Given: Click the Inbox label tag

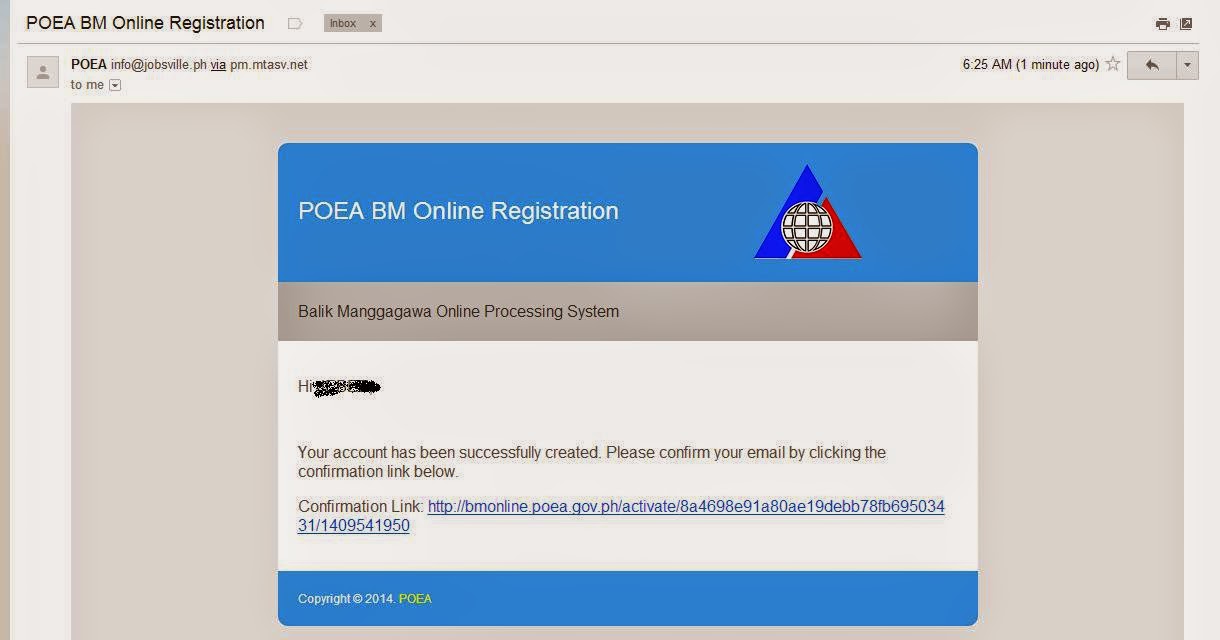Looking at the screenshot, I should pyautogui.click(x=343, y=23).
